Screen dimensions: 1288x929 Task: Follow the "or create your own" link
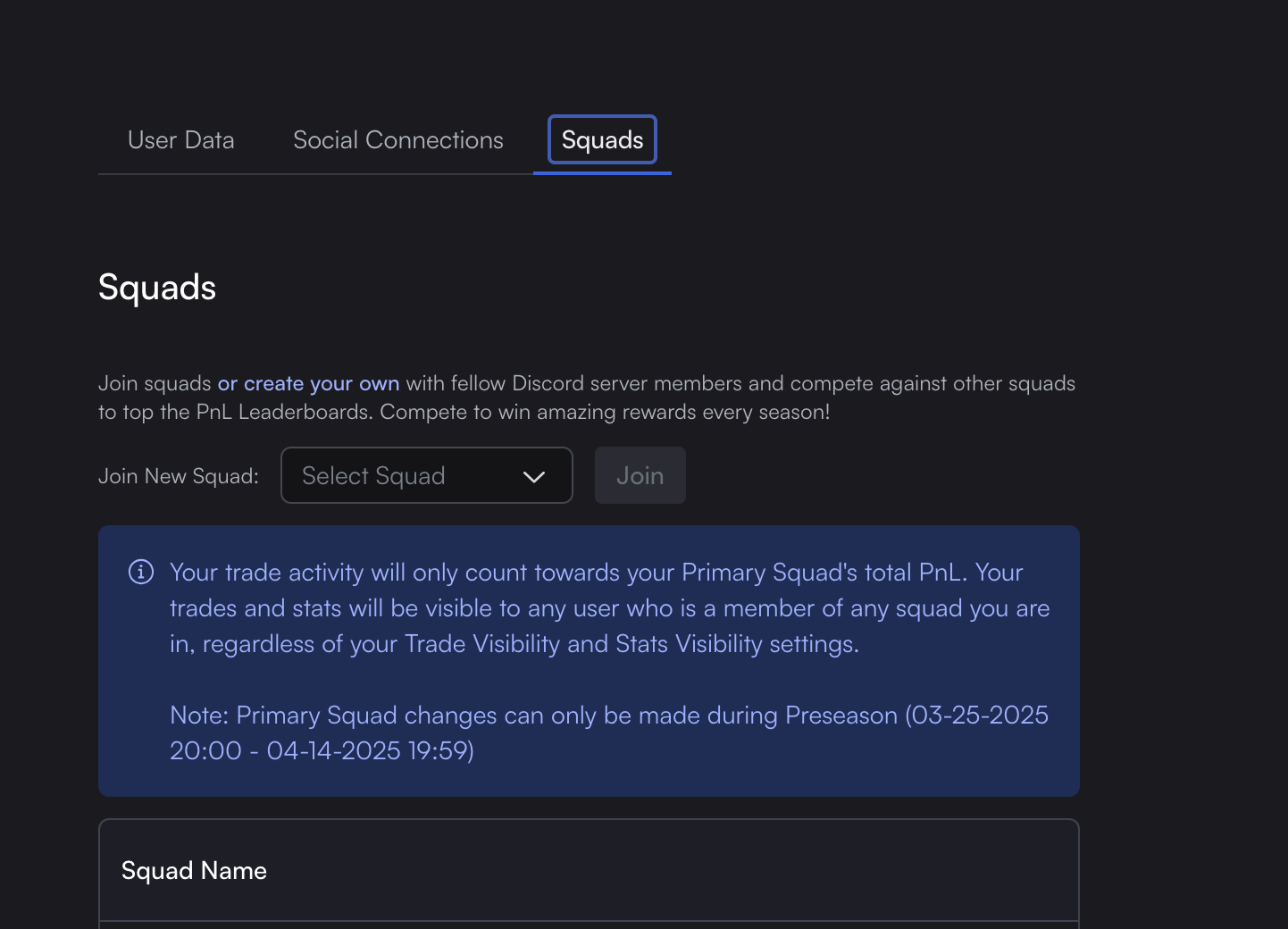pos(308,383)
